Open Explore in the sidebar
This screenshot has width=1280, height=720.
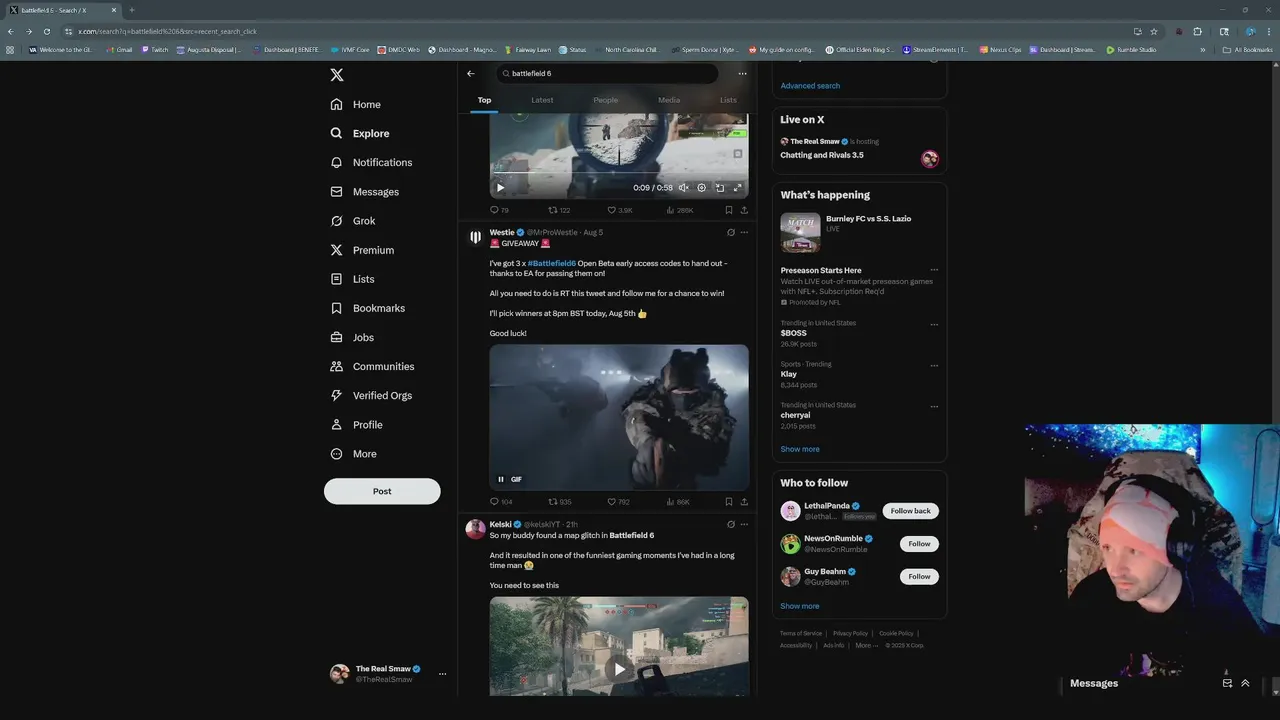360,133
